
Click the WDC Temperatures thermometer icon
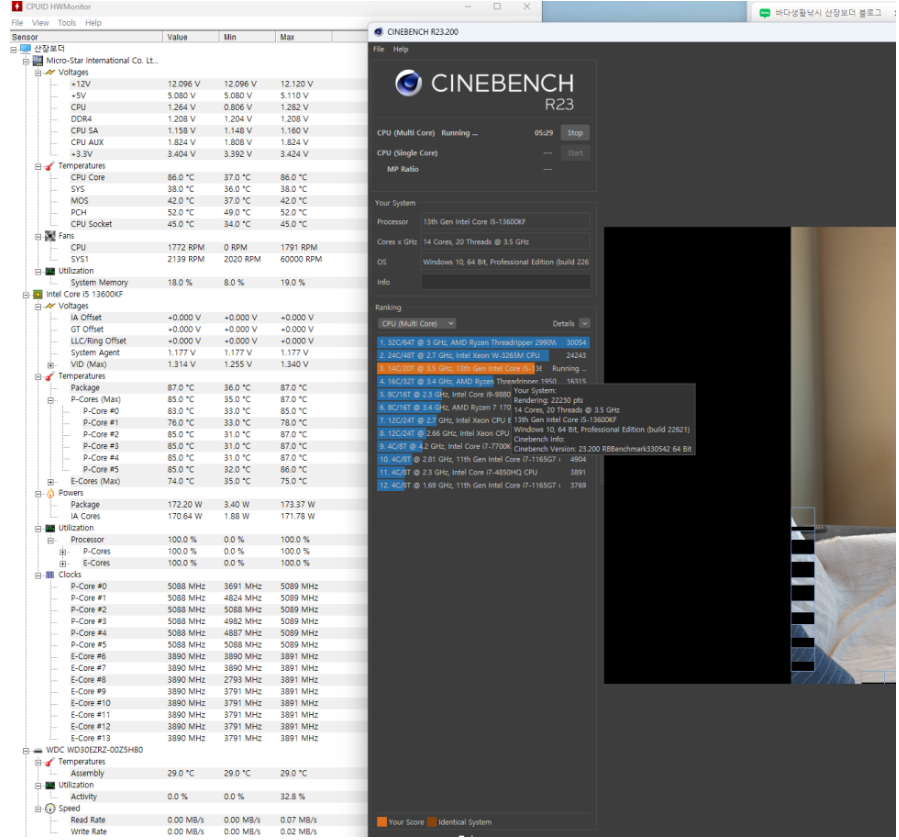pos(50,762)
